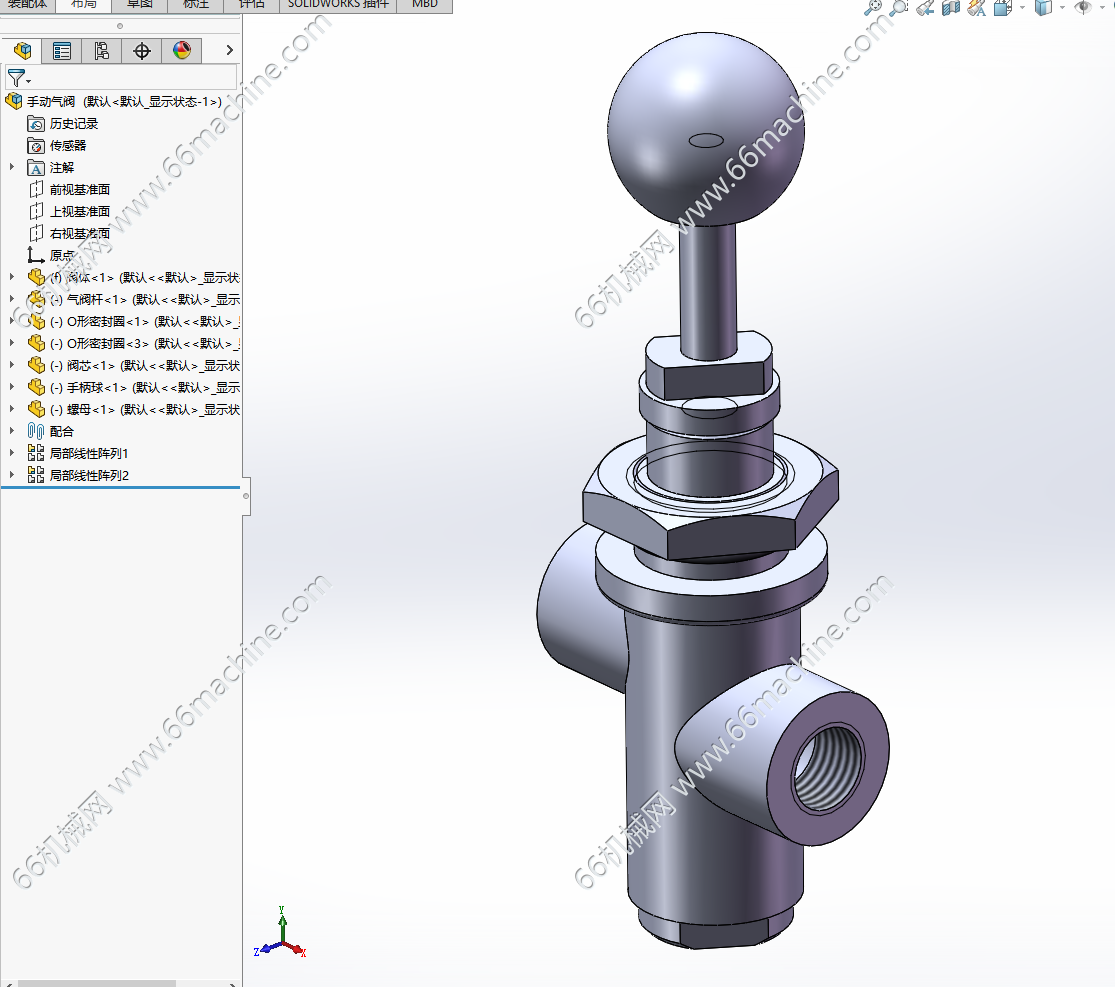Select the DimXpertManager crosshair tab
The width and height of the screenshot is (1115, 987).
tap(142, 50)
